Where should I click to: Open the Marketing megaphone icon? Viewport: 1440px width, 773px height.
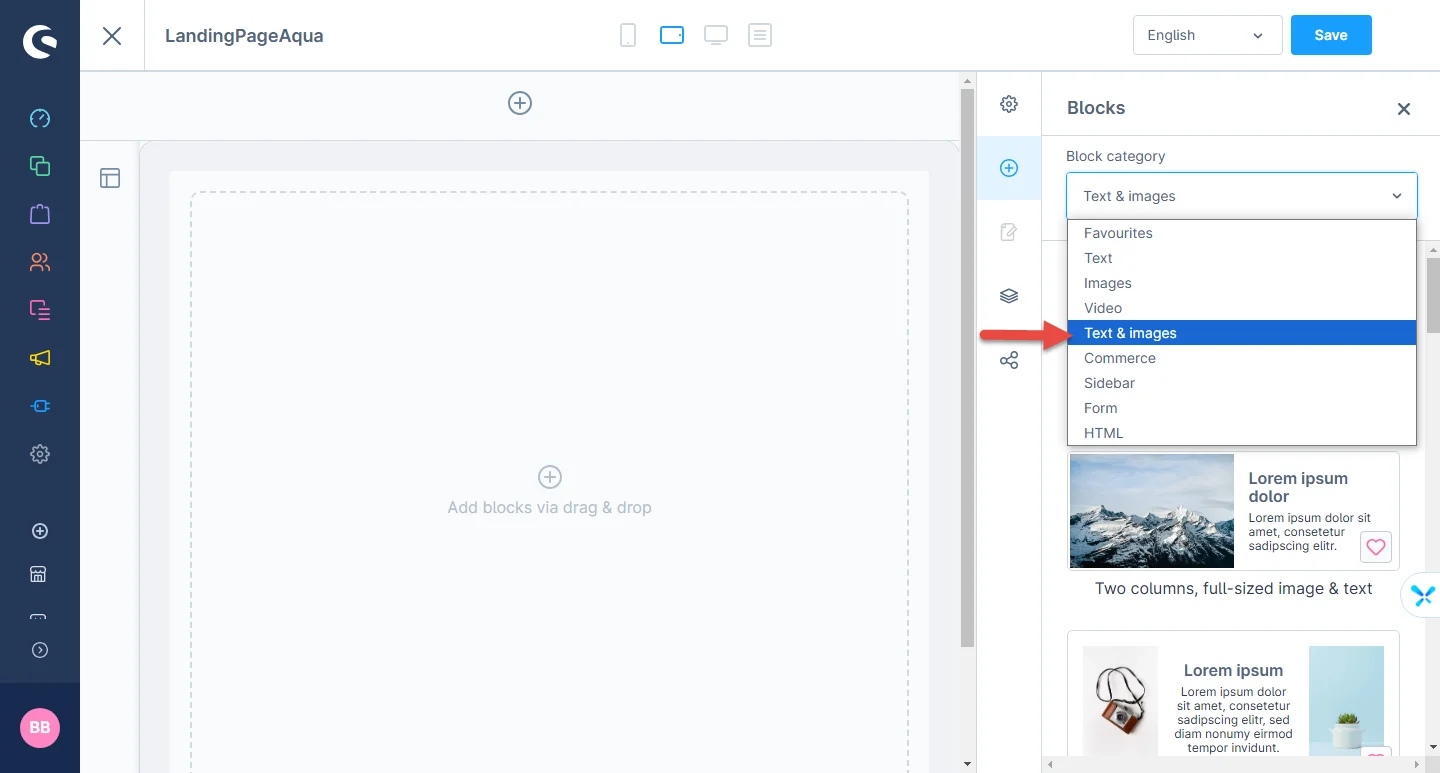40,358
